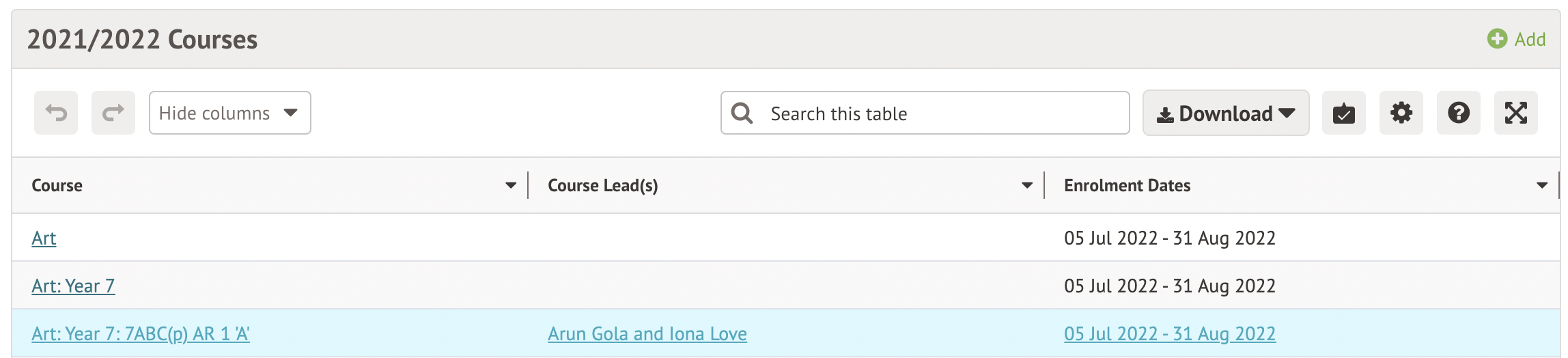Viewport: 1568px width, 358px height.
Task: Open the Art: Year 7 link
Action: pyautogui.click(x=73, y=286)
